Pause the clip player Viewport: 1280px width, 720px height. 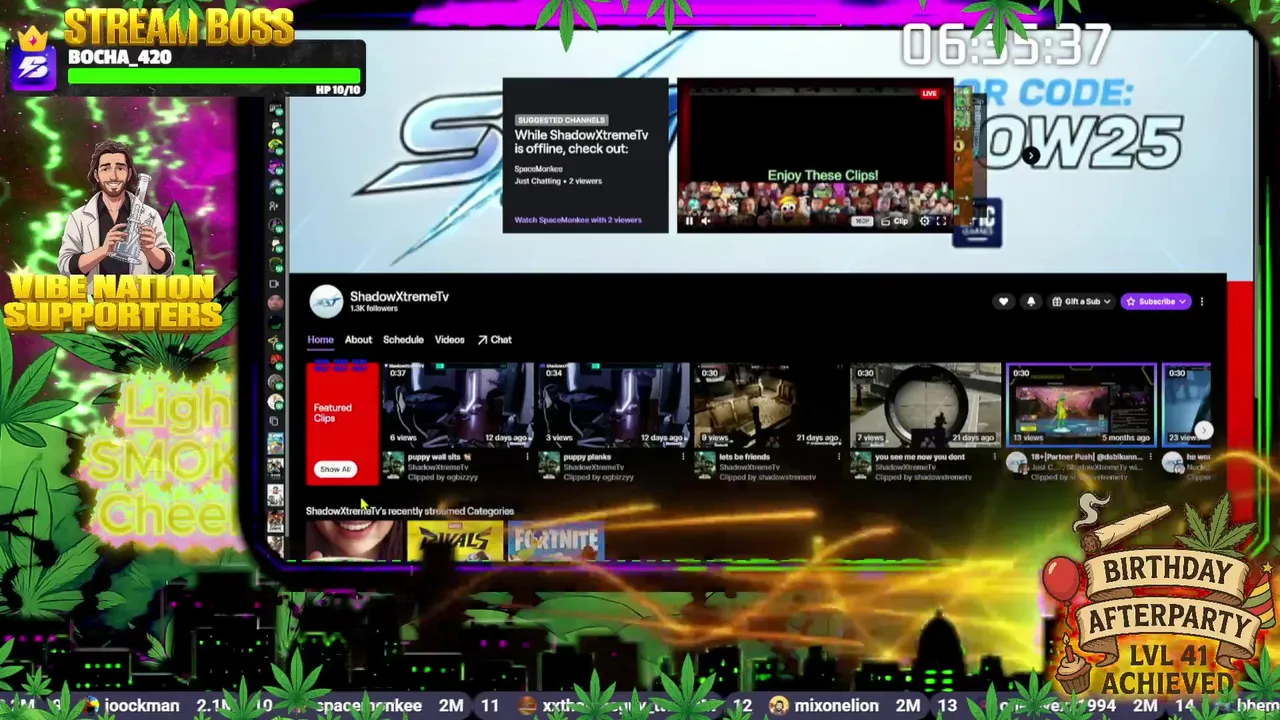[x=689, y=221]
